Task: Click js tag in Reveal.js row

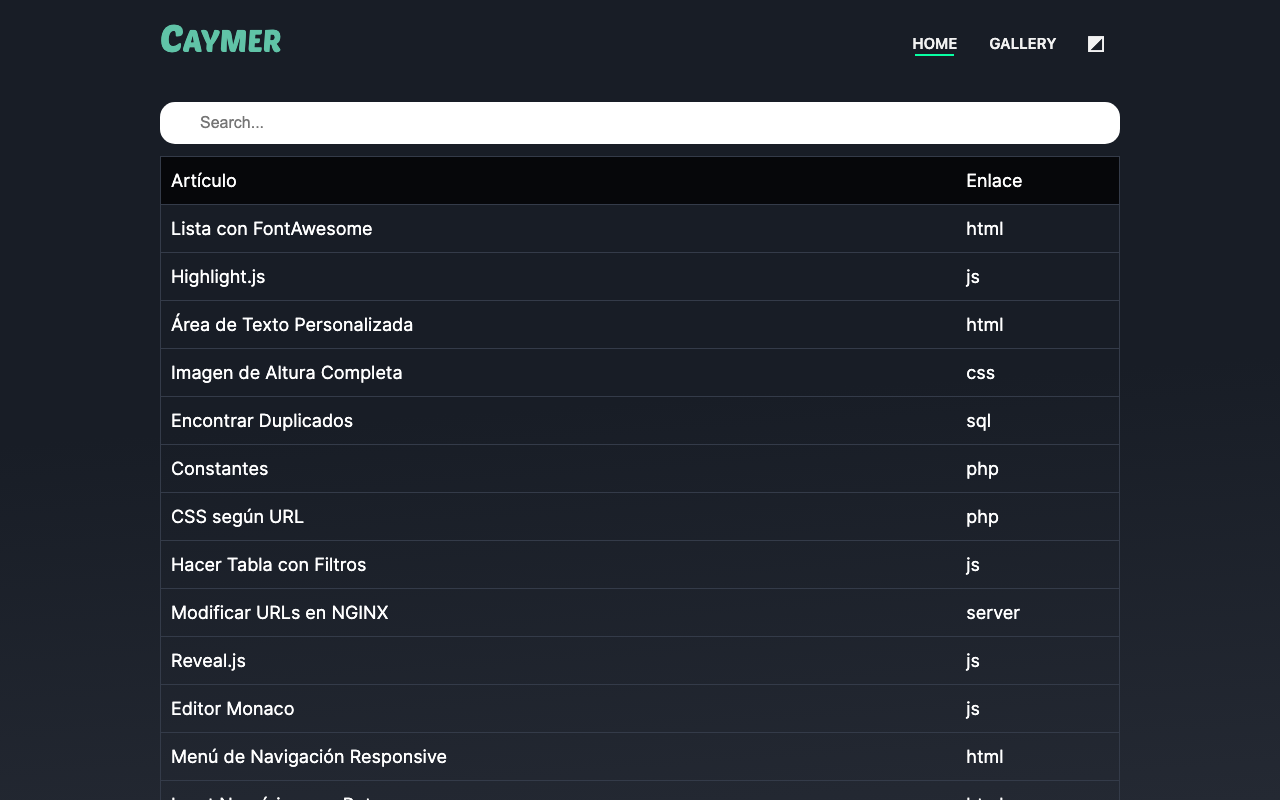Action: pyautogui.click(x=973, y=661)
